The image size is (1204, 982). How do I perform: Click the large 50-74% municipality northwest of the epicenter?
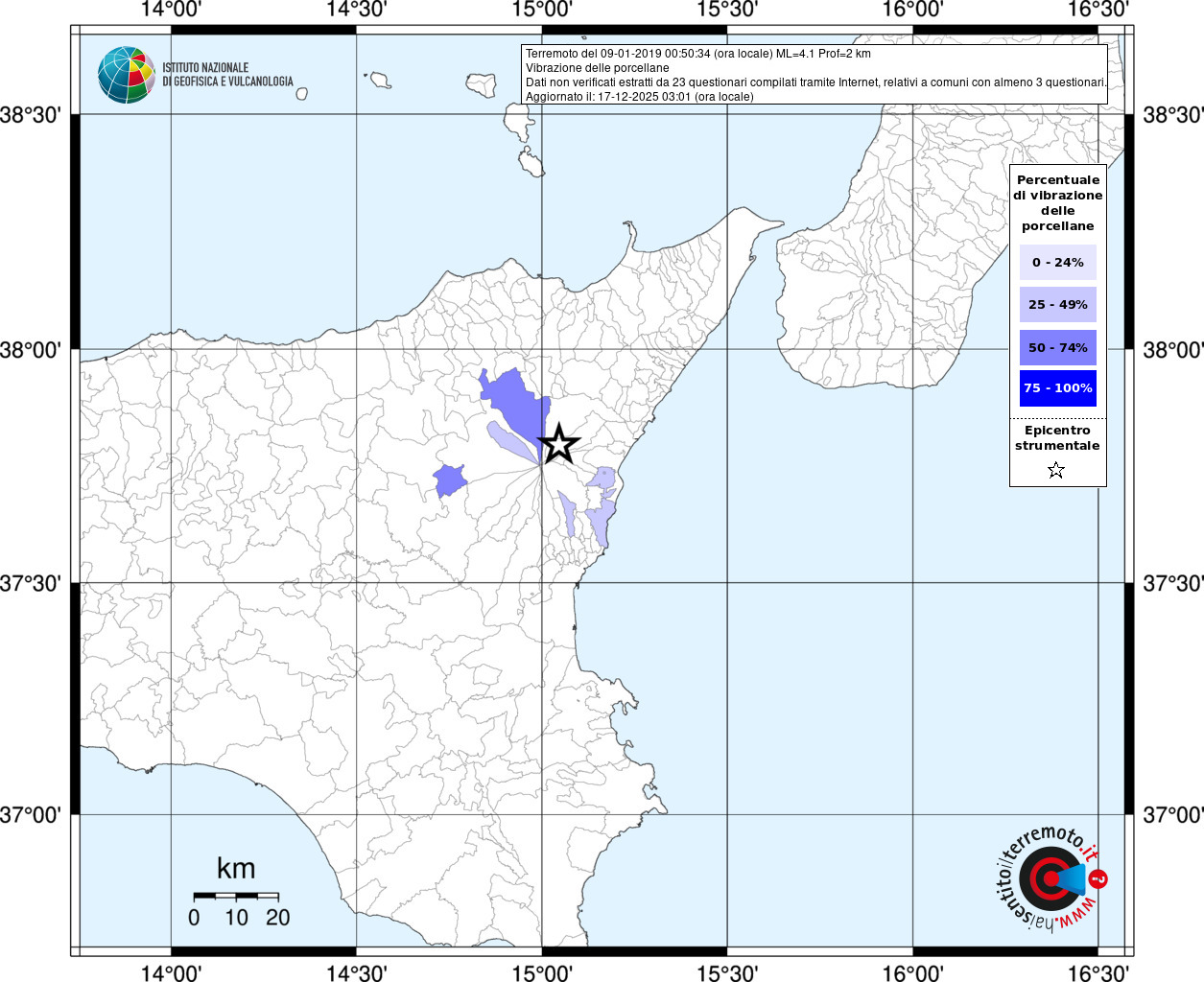tap(518, 408)
